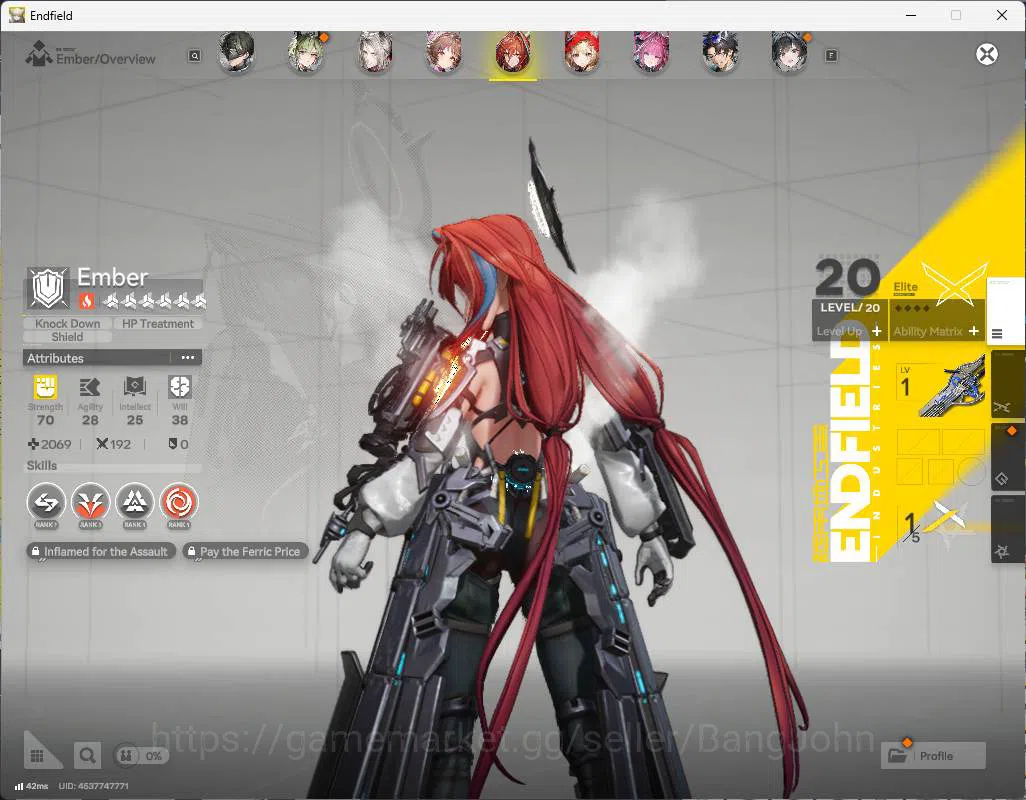The image size is (1026, 800).
Task: Select the dark-haired male operator with blue horns
Action: click(x=720, y=52)
